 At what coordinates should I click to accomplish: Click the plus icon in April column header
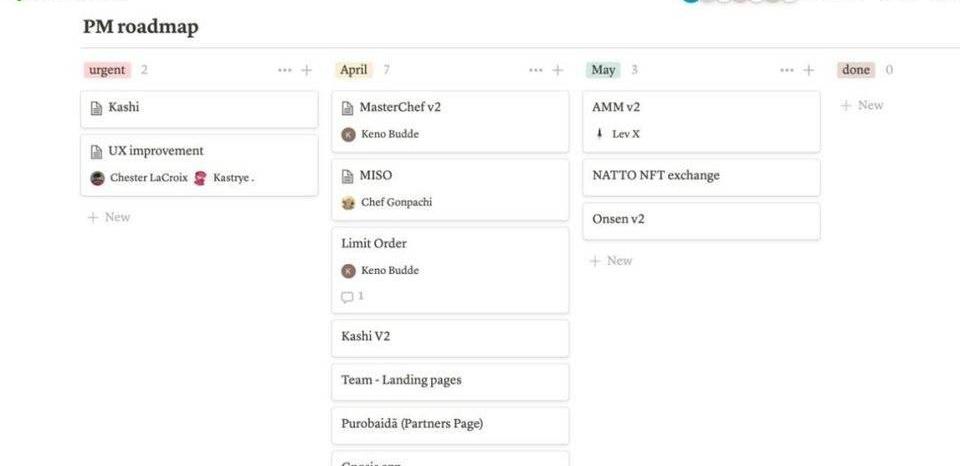tap(558, 71)
